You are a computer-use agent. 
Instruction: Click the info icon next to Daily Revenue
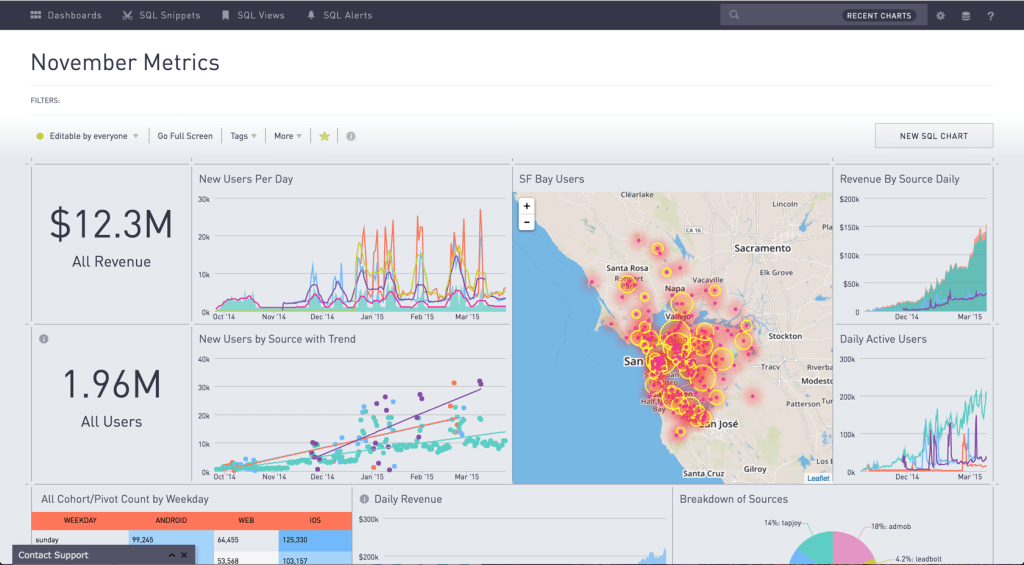(x=364, y=499)
